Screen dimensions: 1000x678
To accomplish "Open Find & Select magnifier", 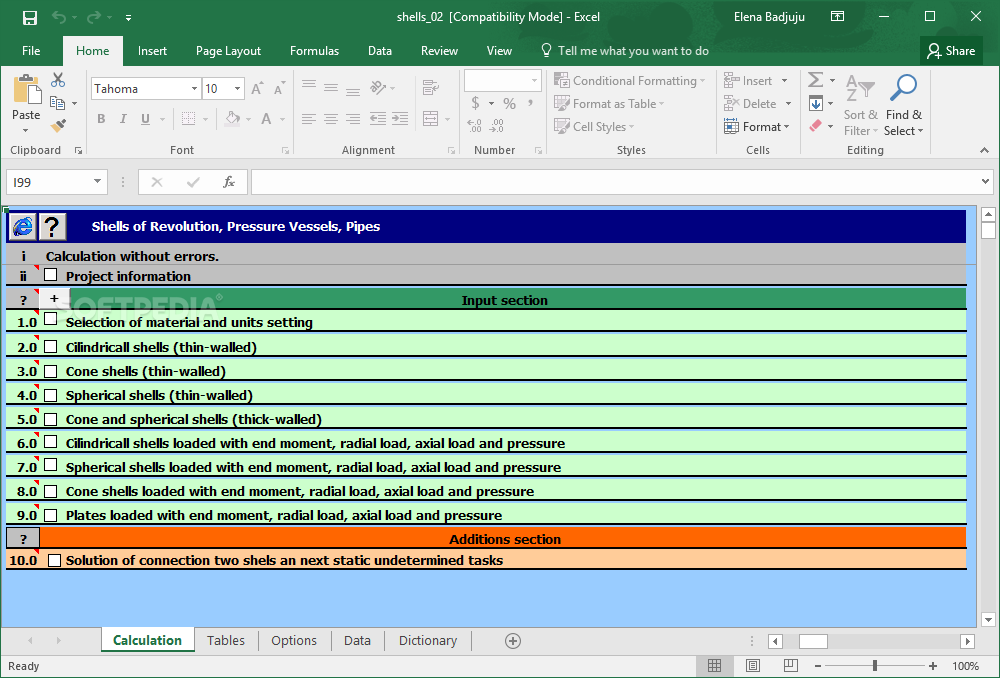I will (x=904, y=105).
